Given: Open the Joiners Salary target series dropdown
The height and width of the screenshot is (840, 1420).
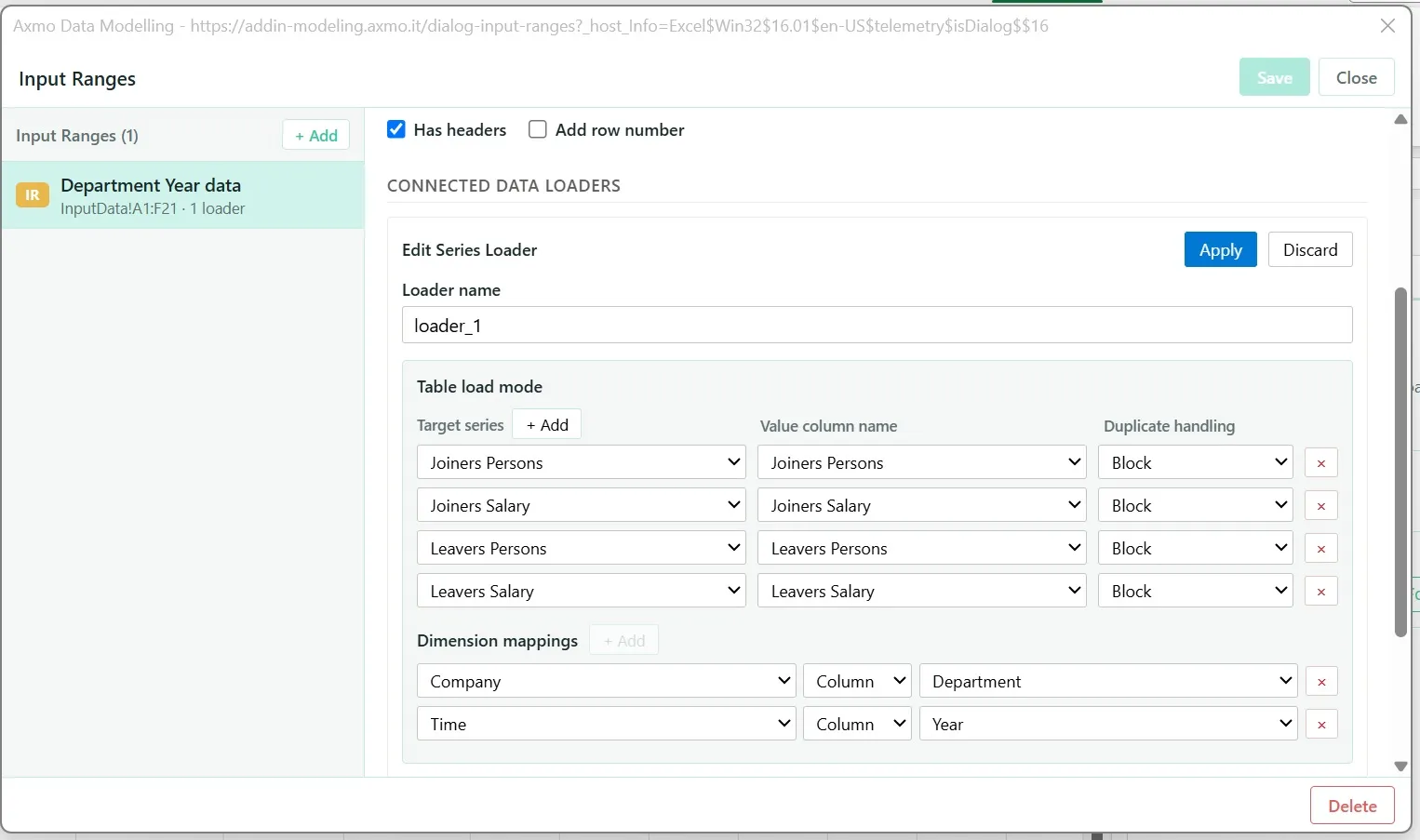Looking at the screenshot, I should [582, 505].
